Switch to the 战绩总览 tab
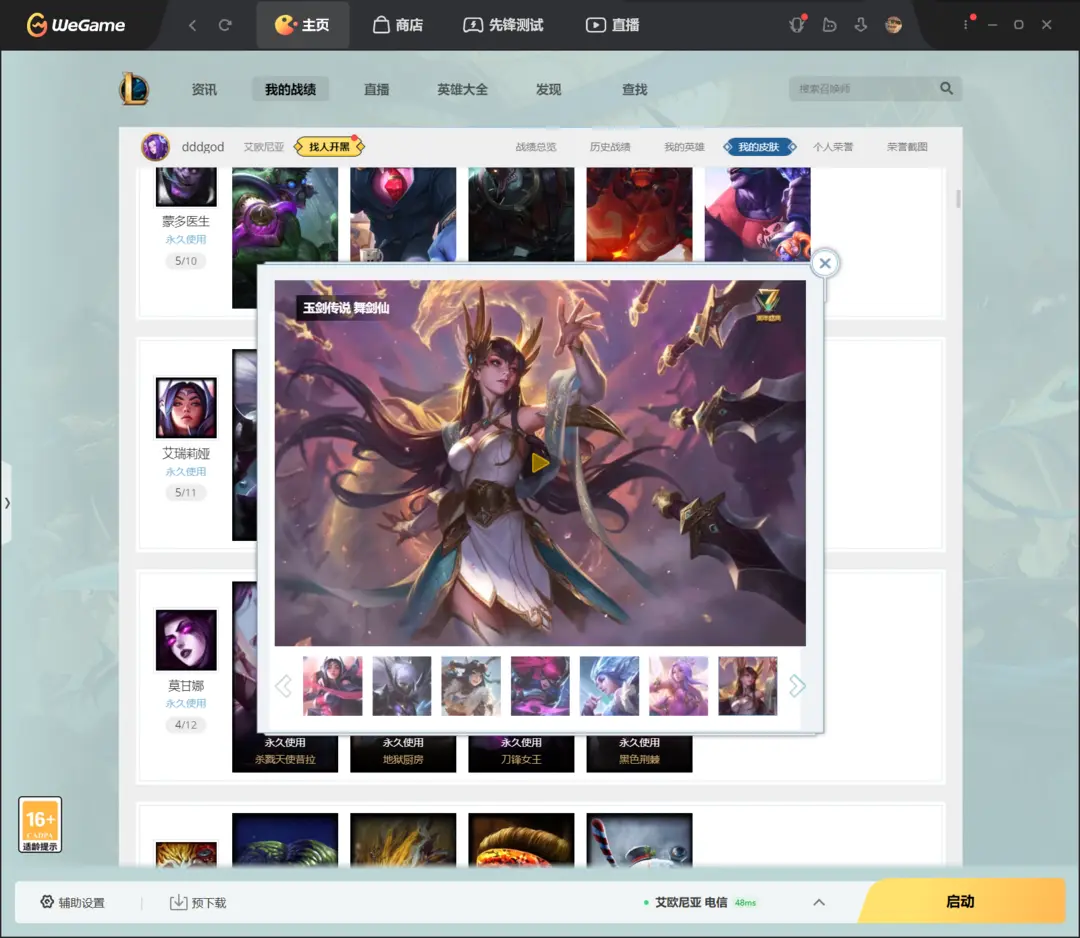Screen dimensions: 1080x938 (x=536, y=147)
